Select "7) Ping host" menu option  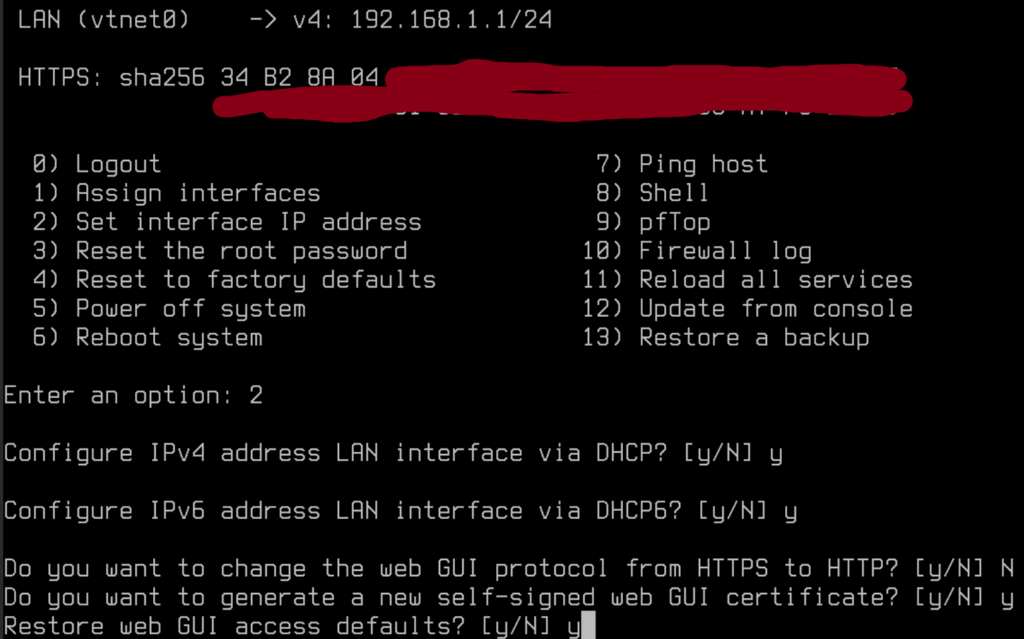click(x=682, y=164)
